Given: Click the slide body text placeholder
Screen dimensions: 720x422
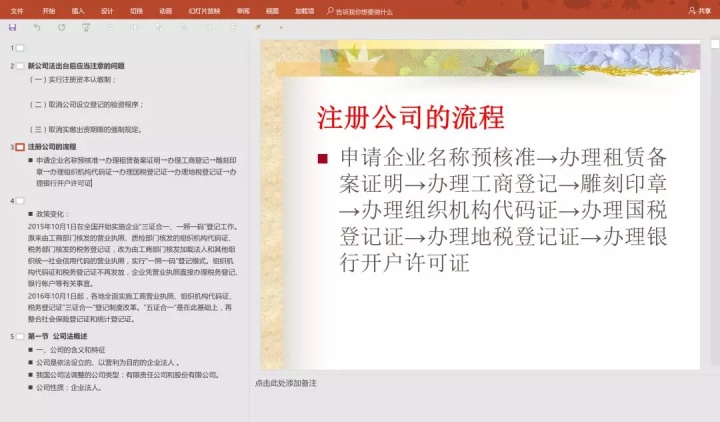Looking at the screenshot, I should point(503,210).
